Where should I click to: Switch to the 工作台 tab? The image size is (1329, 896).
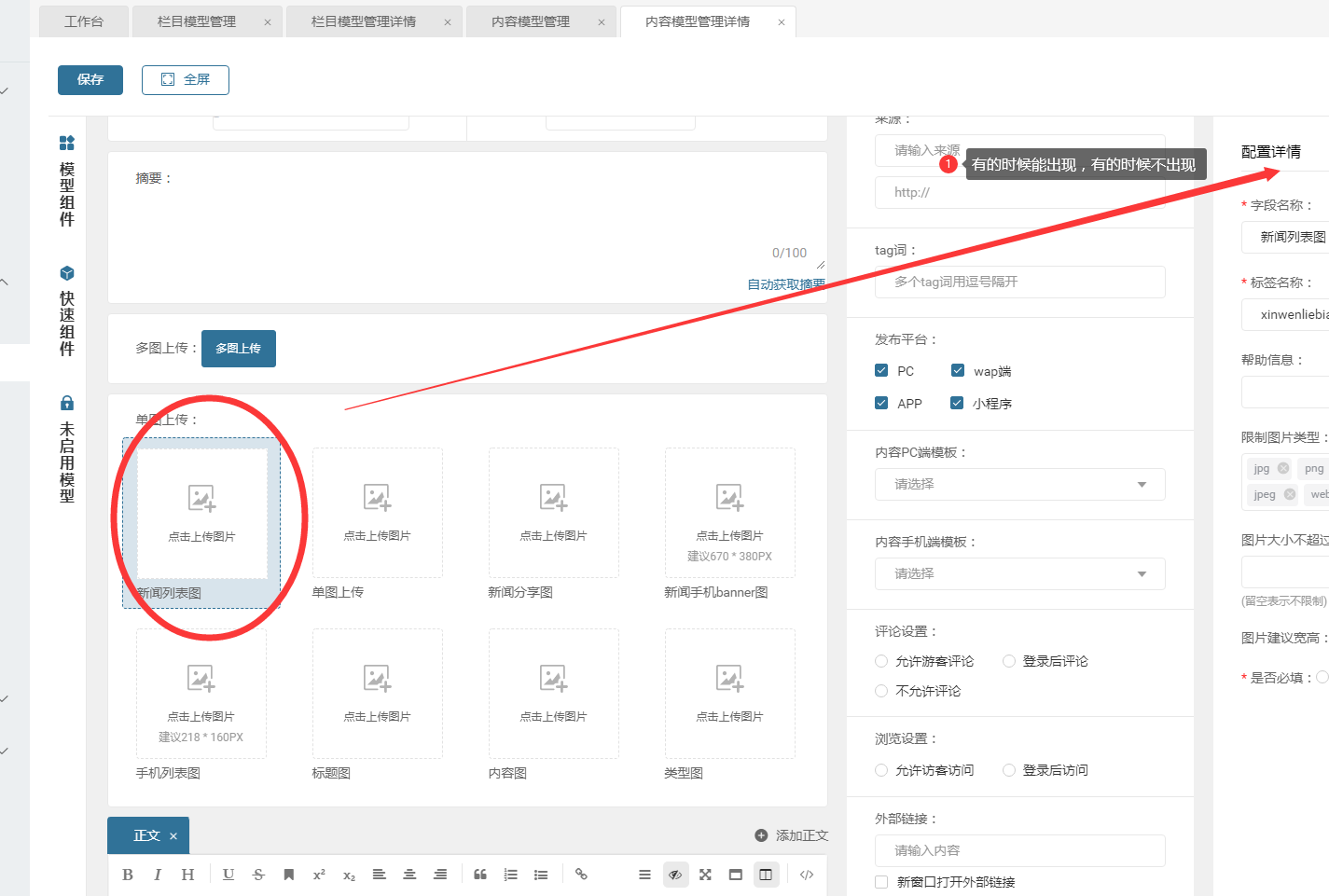[x=84, y=21]
